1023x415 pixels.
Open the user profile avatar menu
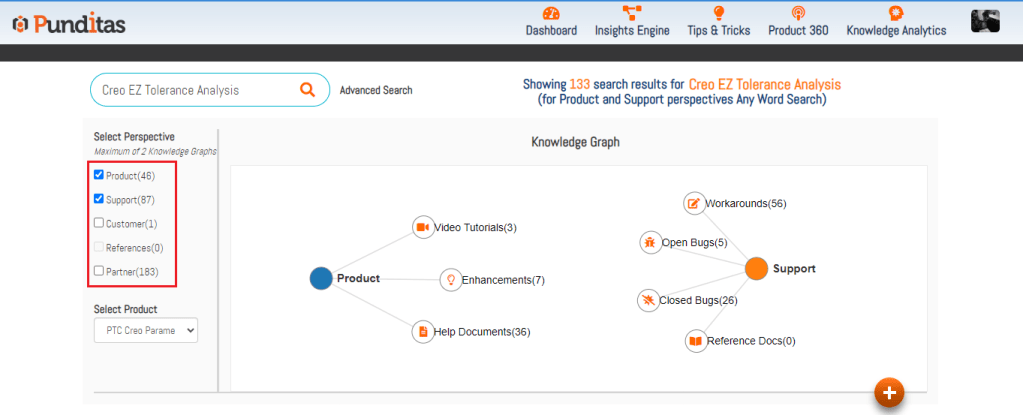(985, 21)
